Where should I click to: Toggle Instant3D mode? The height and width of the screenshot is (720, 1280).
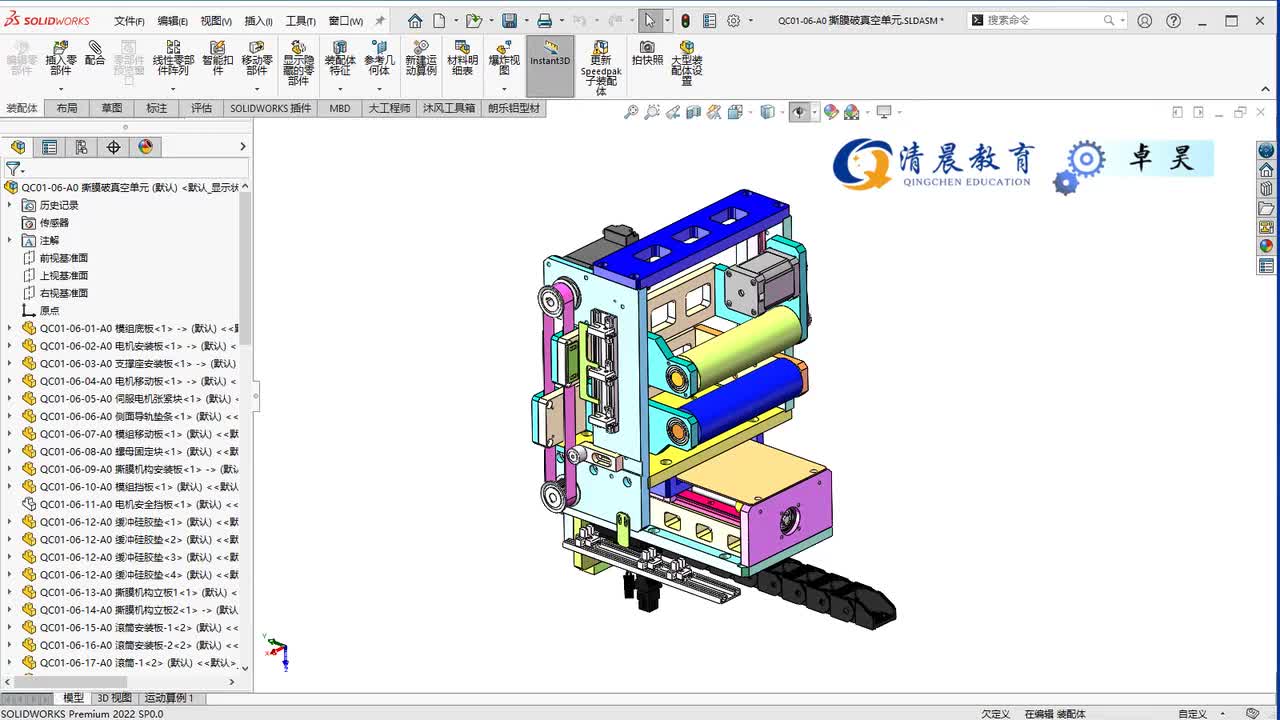(x=550, y=66)
